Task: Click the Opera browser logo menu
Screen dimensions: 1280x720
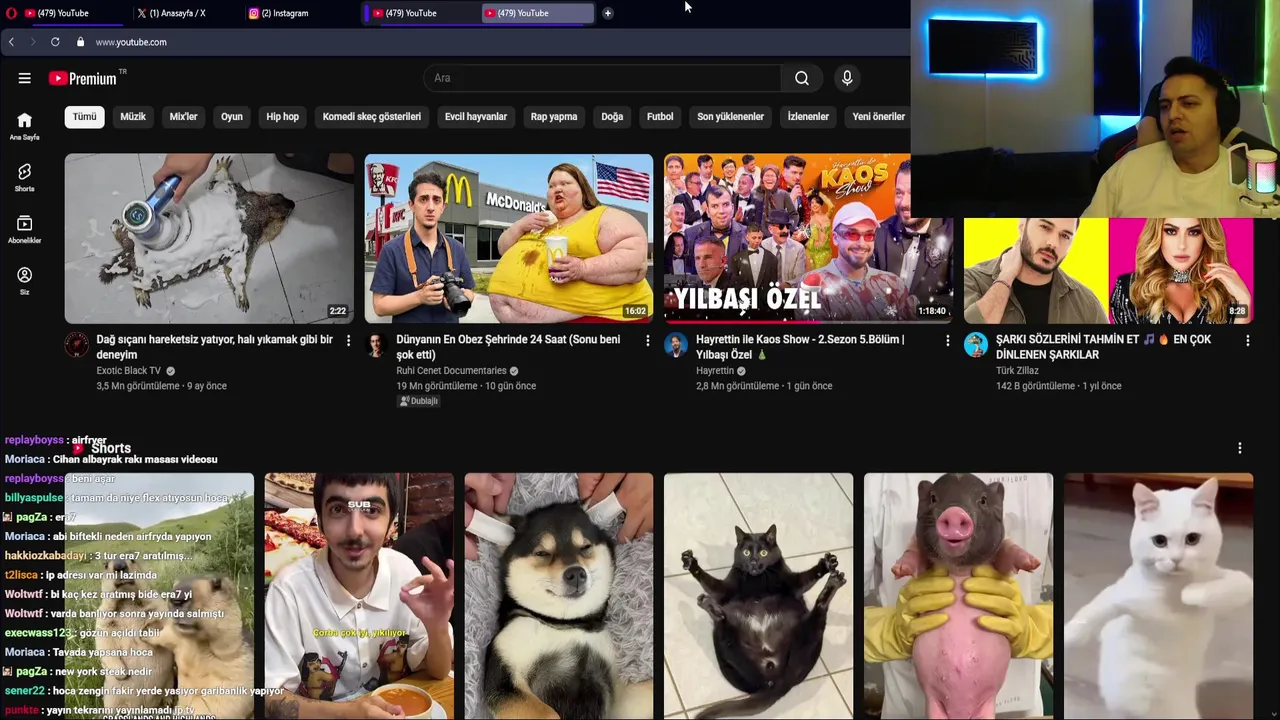Action: tap(11, 13)
